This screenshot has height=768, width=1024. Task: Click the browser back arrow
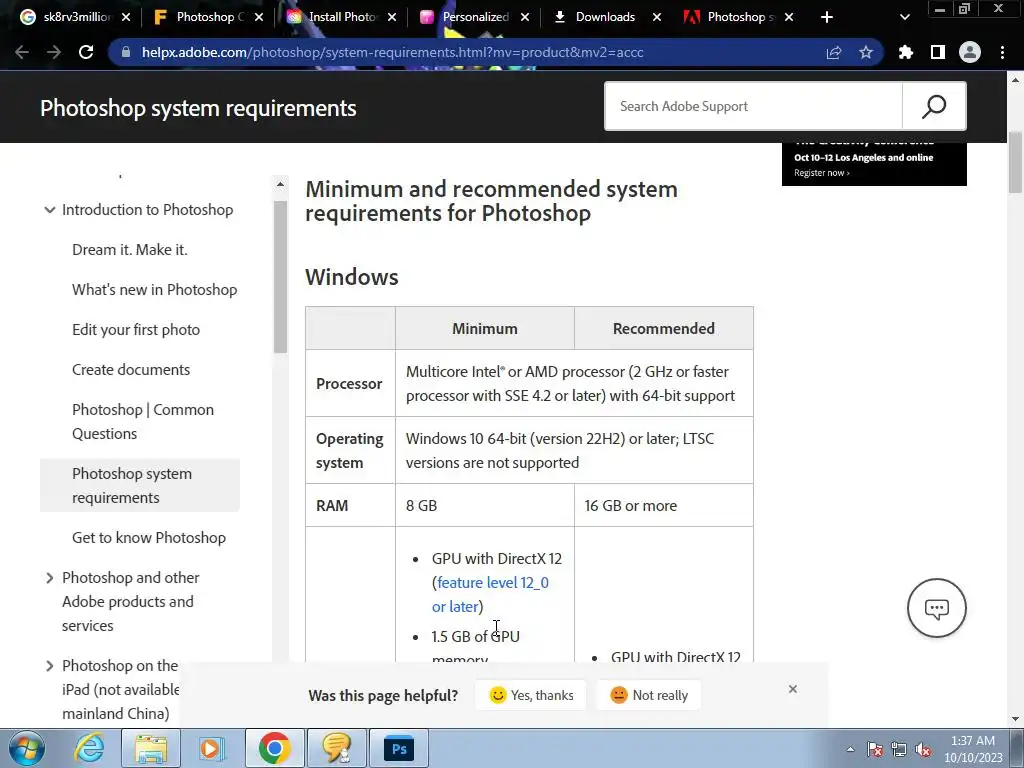22,52
